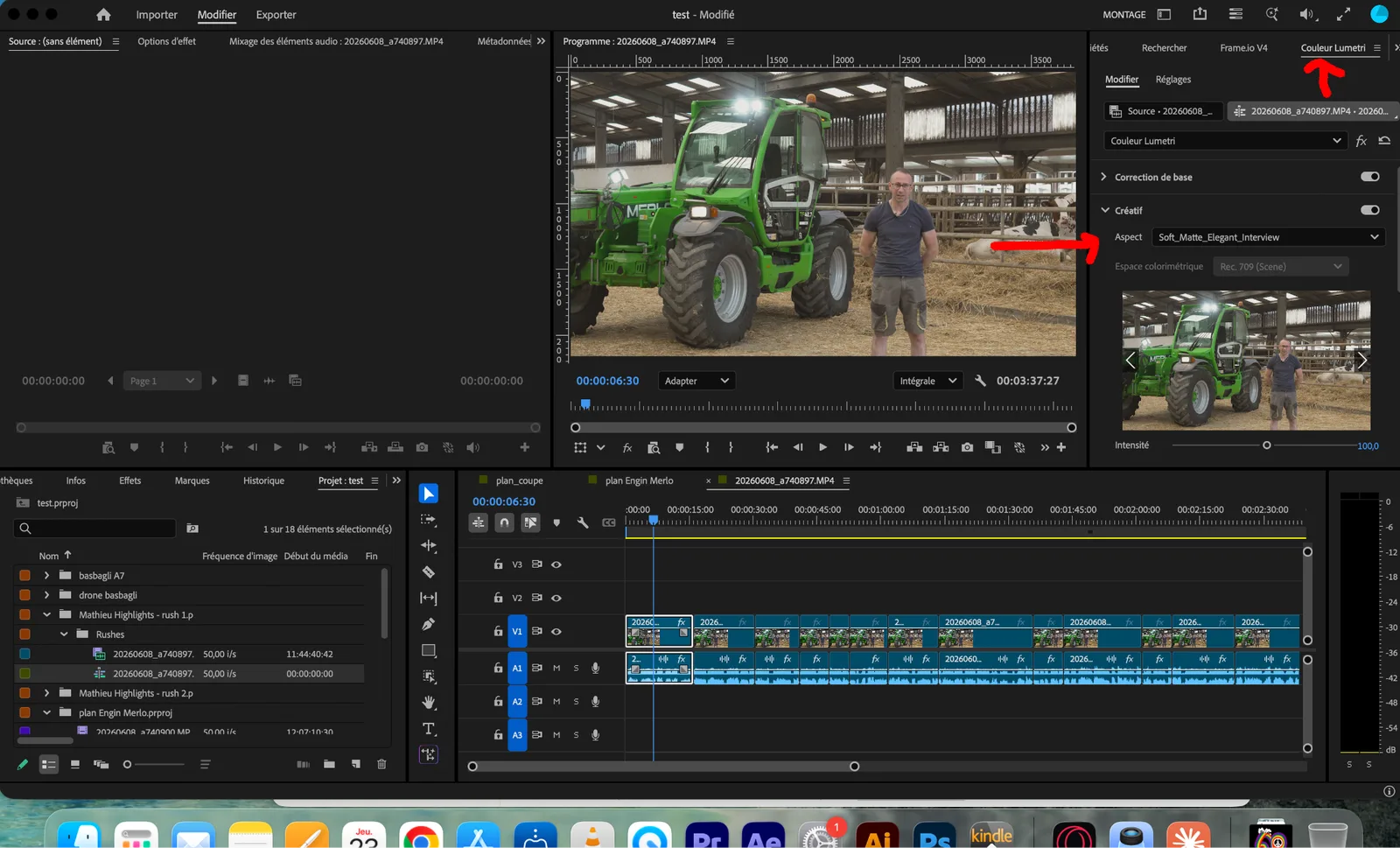
Task: Open the Aspect look dropdown
Action: point(1269,237)
